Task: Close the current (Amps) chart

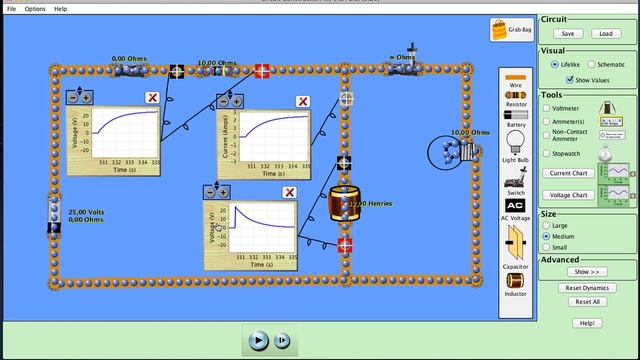Action: 302,101
